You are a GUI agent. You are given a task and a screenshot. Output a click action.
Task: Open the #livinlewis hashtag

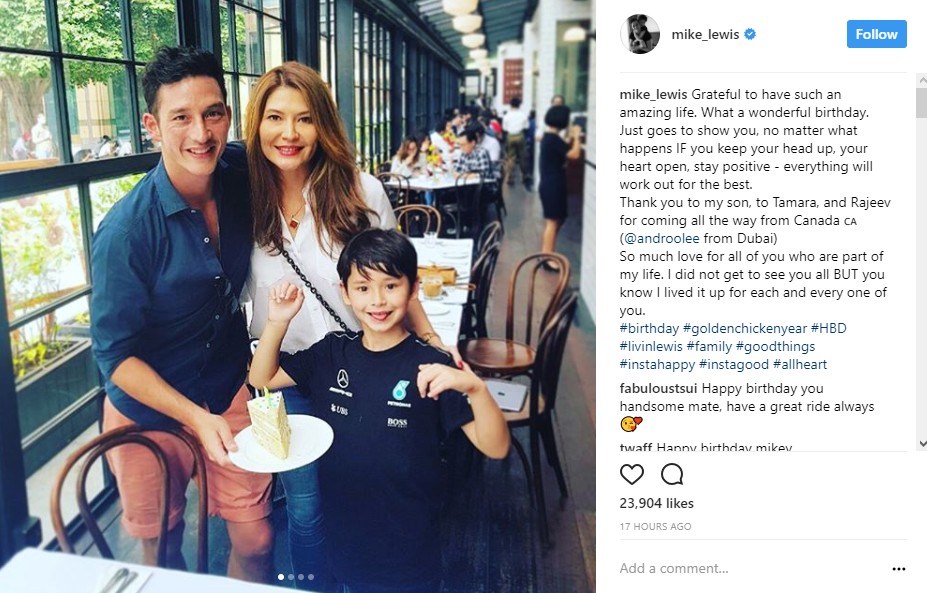pos(651,346)
